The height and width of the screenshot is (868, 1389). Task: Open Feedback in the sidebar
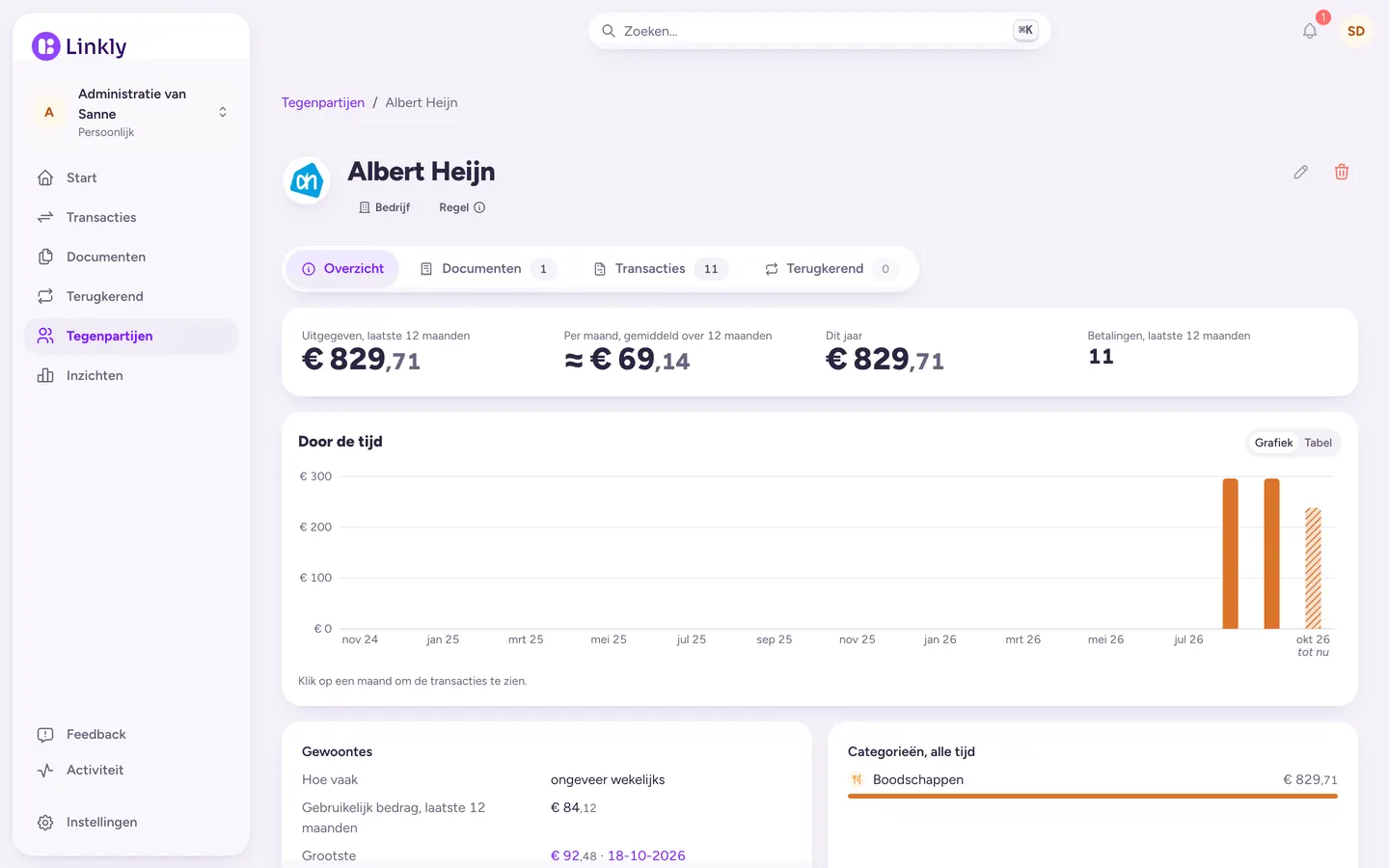point(131,734)
